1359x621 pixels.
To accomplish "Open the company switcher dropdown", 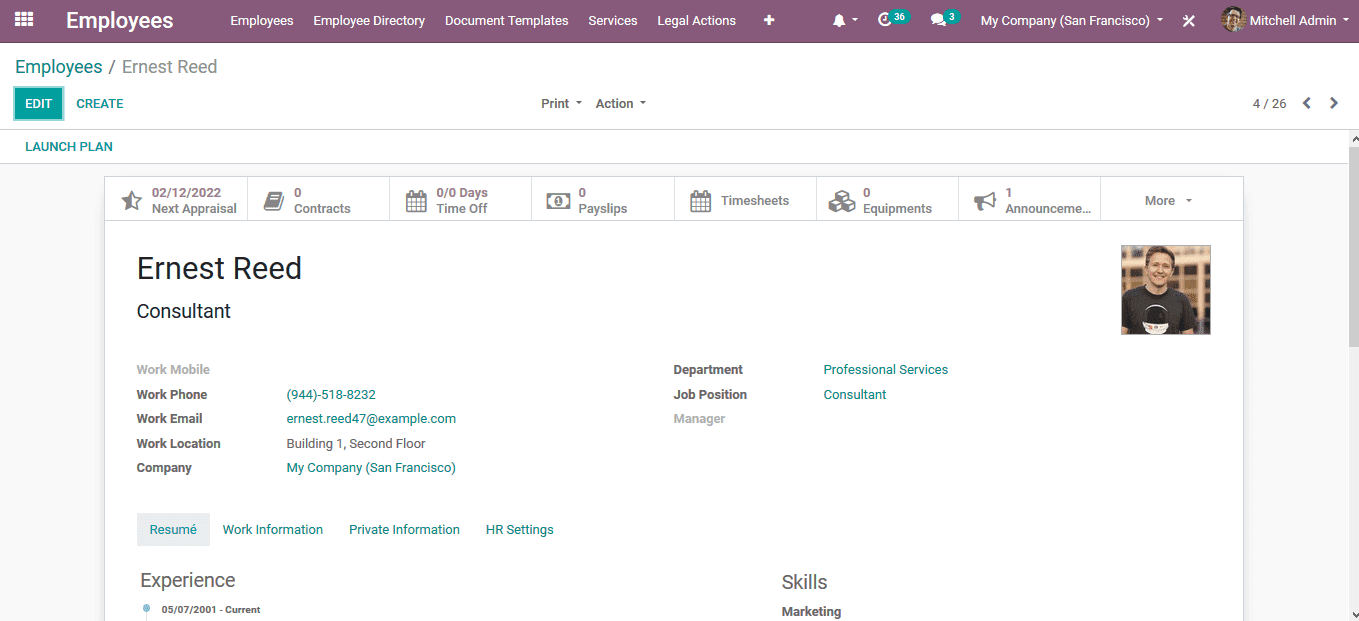I will pyautogui.click(x=1071, y=20).
